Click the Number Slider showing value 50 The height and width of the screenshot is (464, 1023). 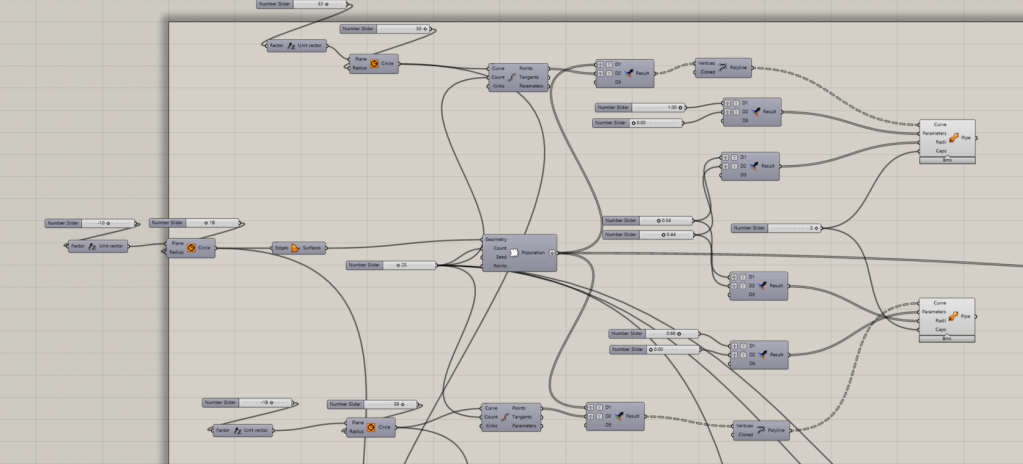click(385, 29)
